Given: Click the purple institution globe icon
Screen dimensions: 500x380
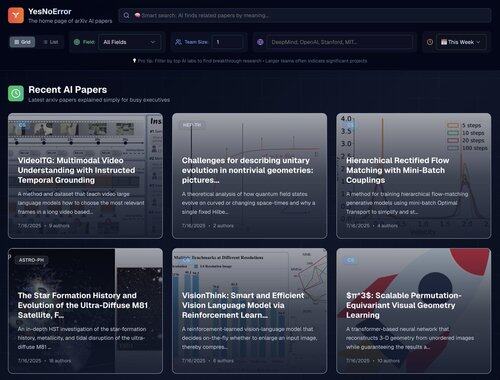Looking at the screenshot, I should click(260, 42).
